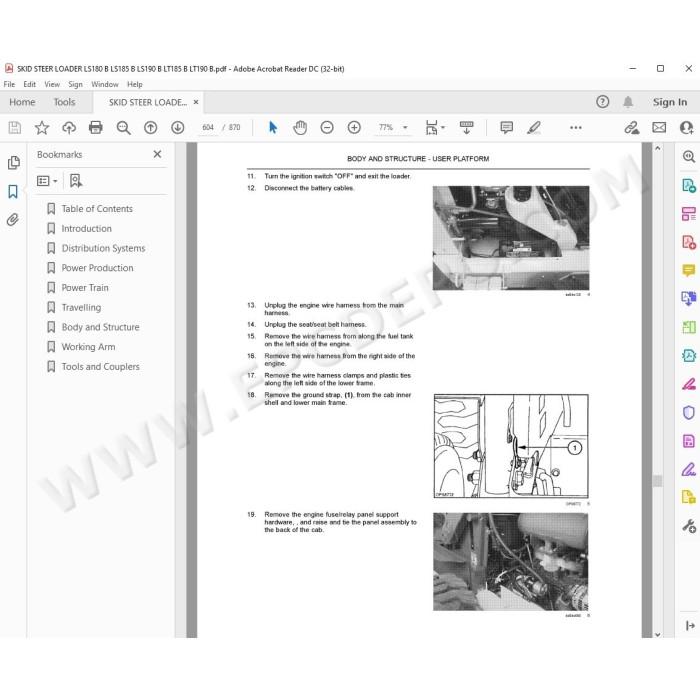Click scrollbar down arrow
This screenshot has width=700, height=700.
[658, 634]
